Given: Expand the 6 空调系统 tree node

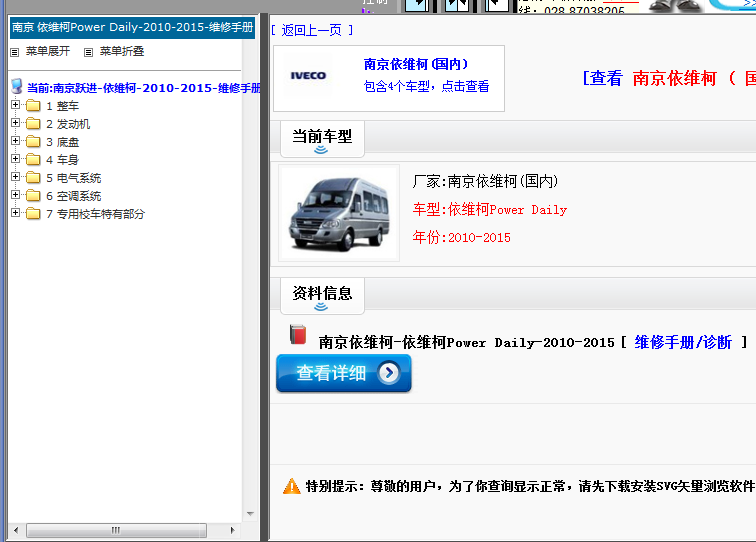Looking at the screenshot, I should click(15, 195).
